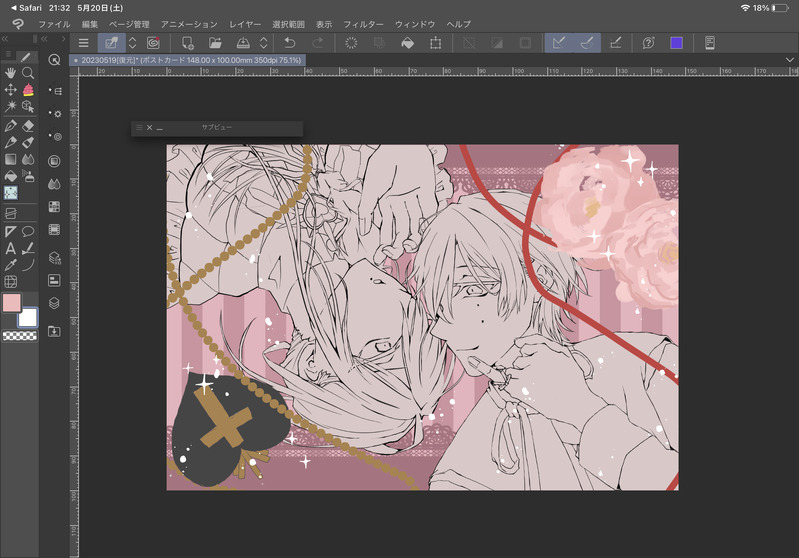
Task: Select the Ruler triangle tool
Action: pyautogui.click(x=10, y=232)
